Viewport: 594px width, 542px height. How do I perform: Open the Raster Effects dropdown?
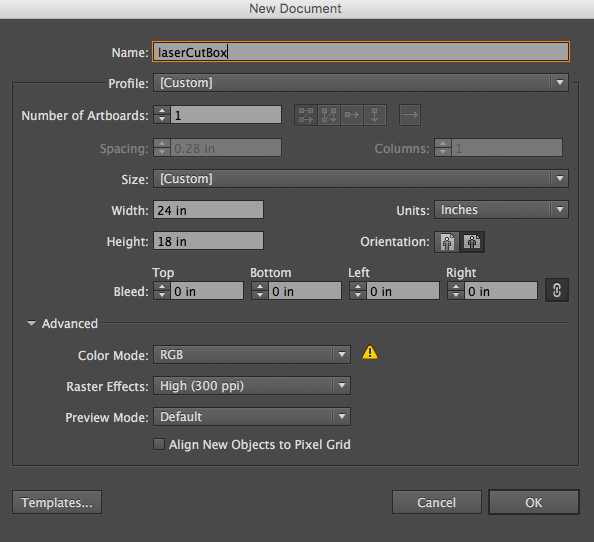coord(252,386)
